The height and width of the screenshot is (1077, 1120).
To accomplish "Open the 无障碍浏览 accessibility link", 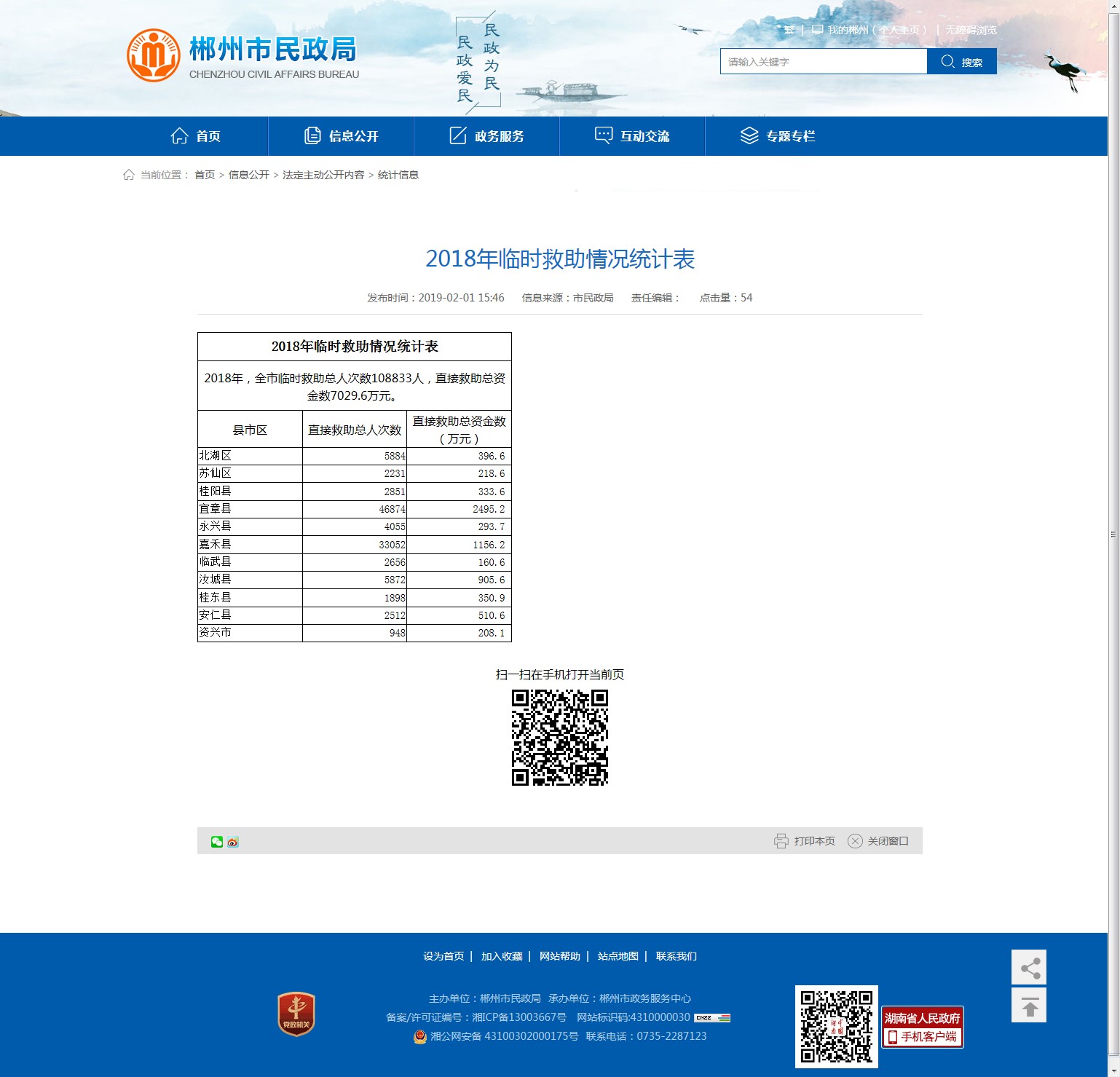I will pyautogui.click(x=971, y=30).
